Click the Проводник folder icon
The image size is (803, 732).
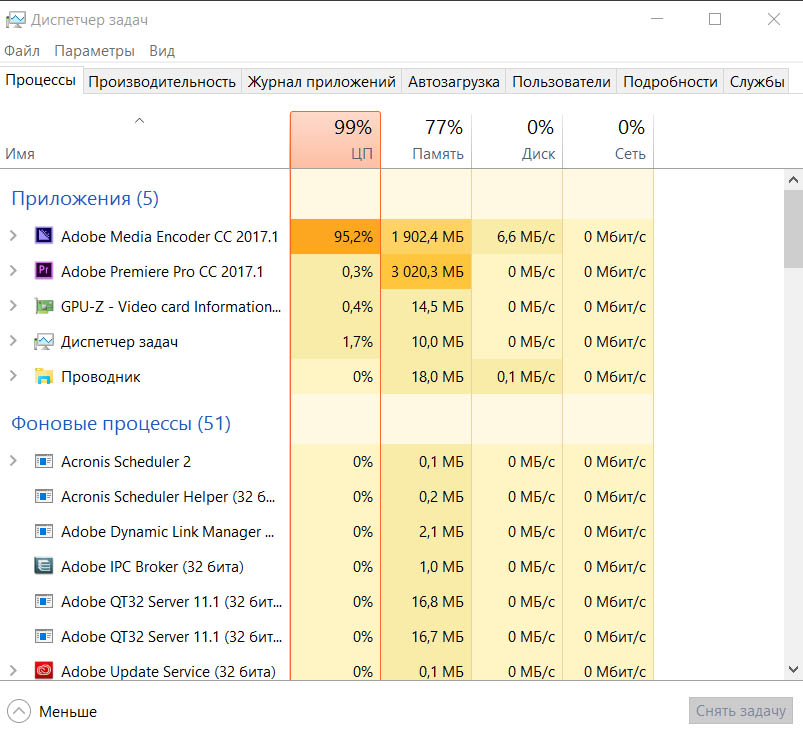click(44, 376)
